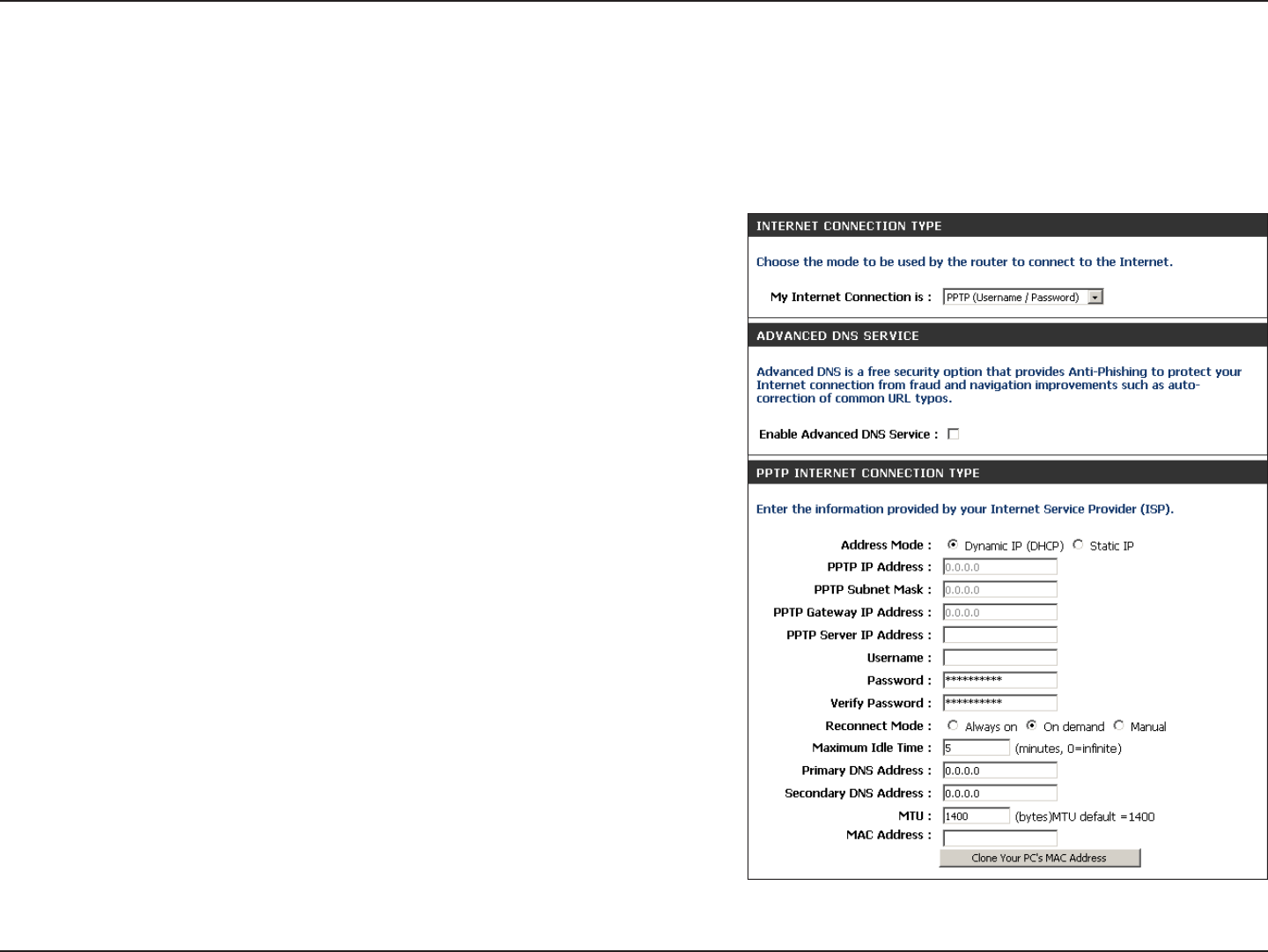The image size is (1268, 952).
Task: Choose On demand reconnect mode
Action: click(1031, 726)
